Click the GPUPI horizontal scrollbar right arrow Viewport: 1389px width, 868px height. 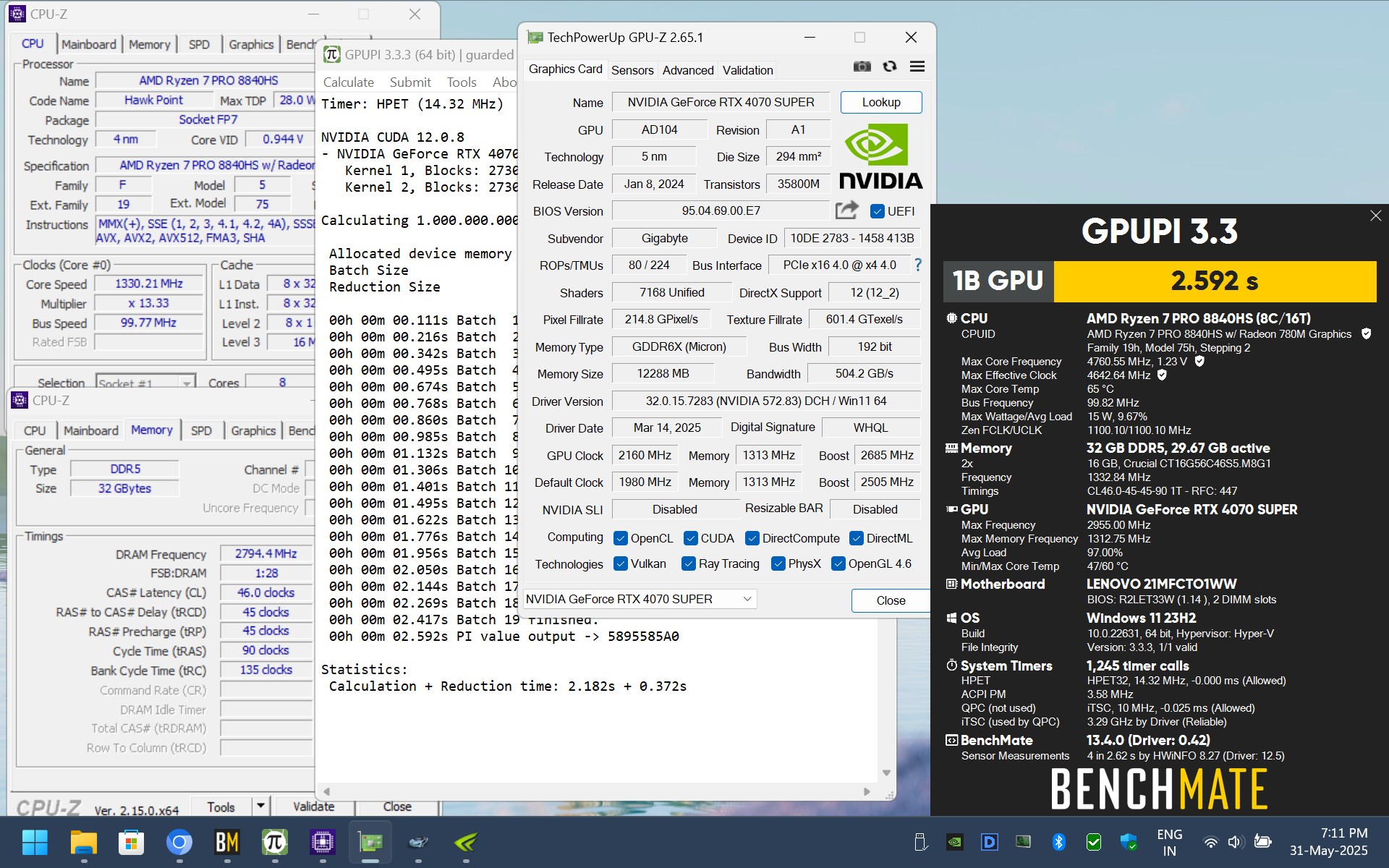[x=867, y=791]
